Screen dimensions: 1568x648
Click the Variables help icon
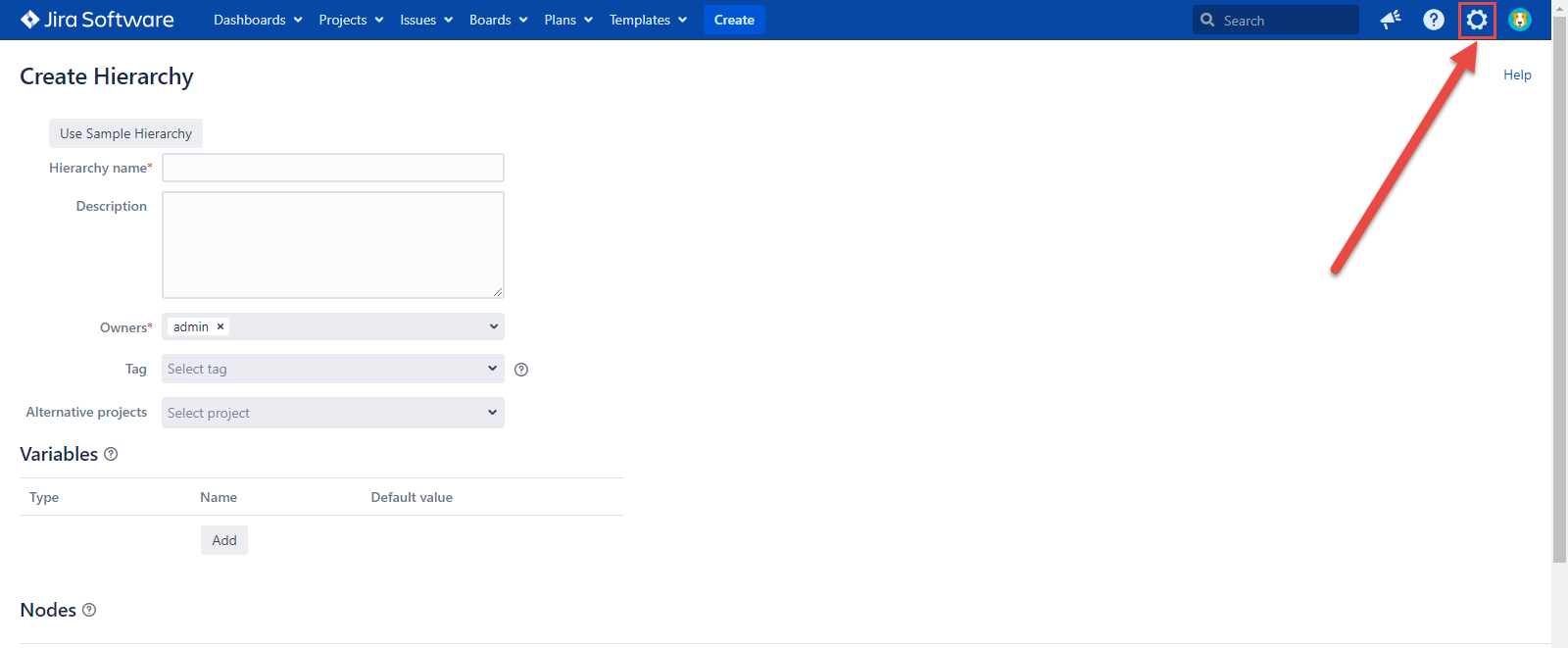[111, 454]
